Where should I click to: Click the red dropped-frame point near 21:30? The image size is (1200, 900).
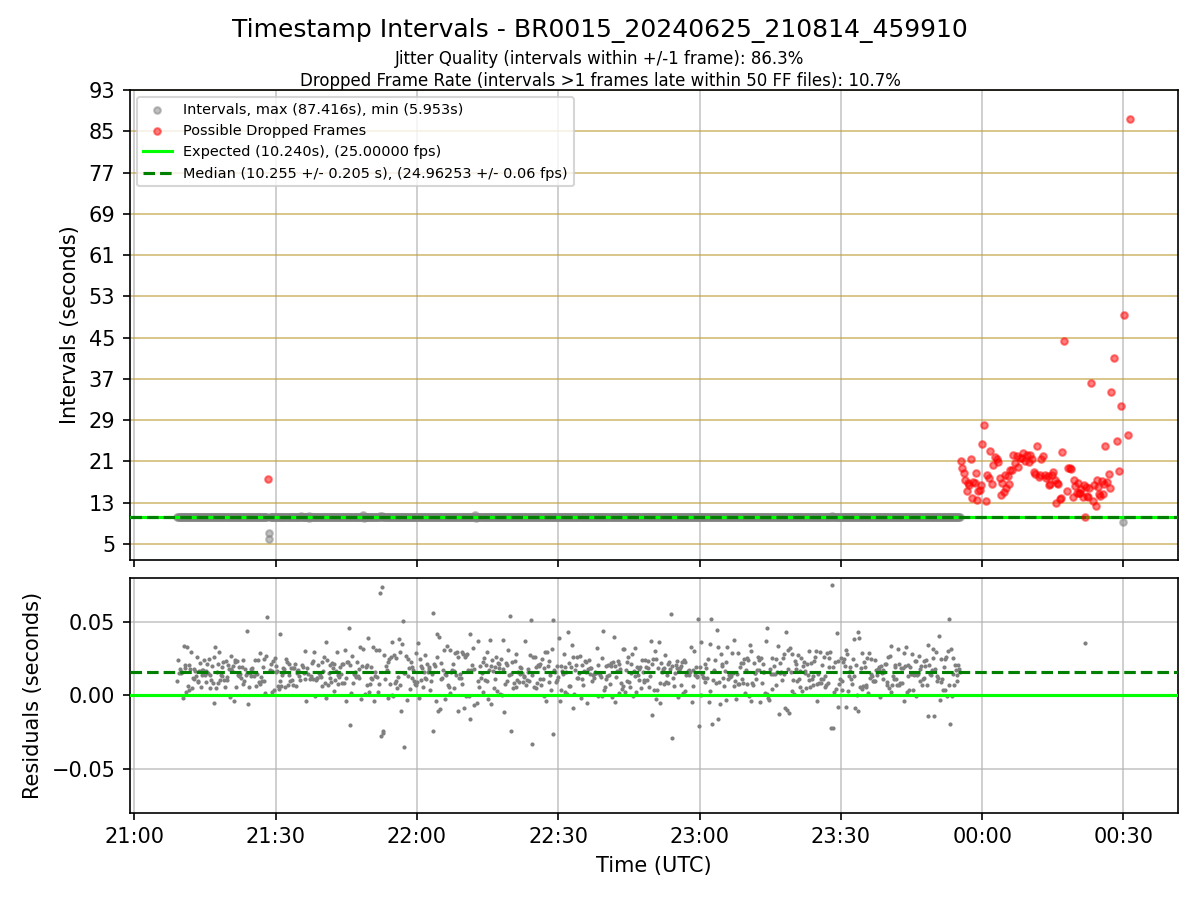pyautogui.click(x=268, y=479)
